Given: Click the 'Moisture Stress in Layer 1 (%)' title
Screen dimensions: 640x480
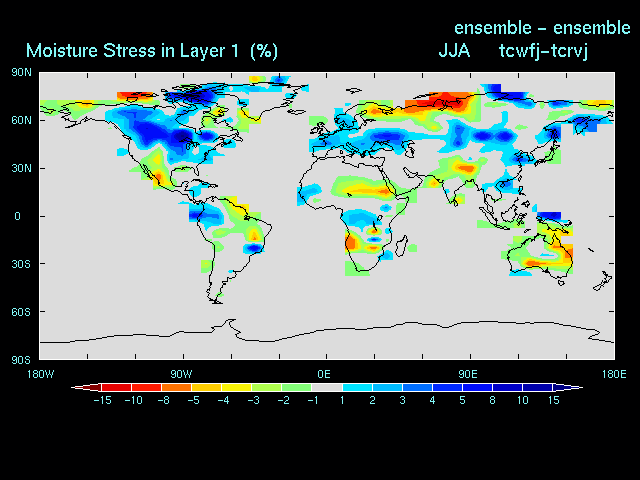Looking at the screenshot, I should pos(152,51).
